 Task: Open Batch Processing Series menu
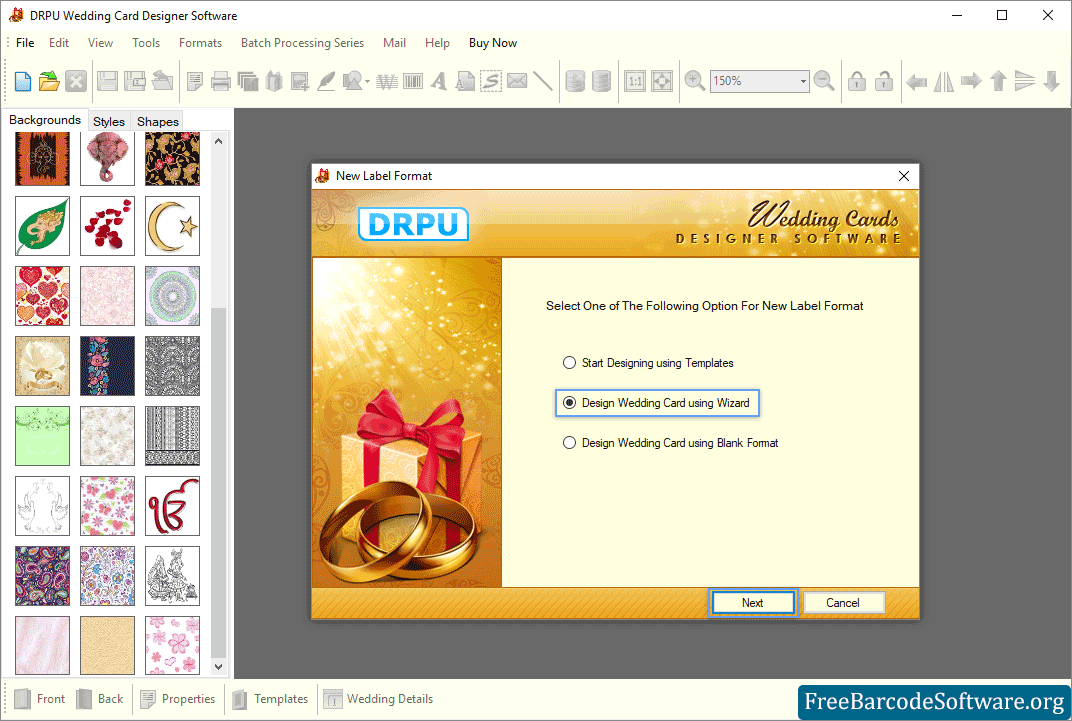tap(302, 42)
